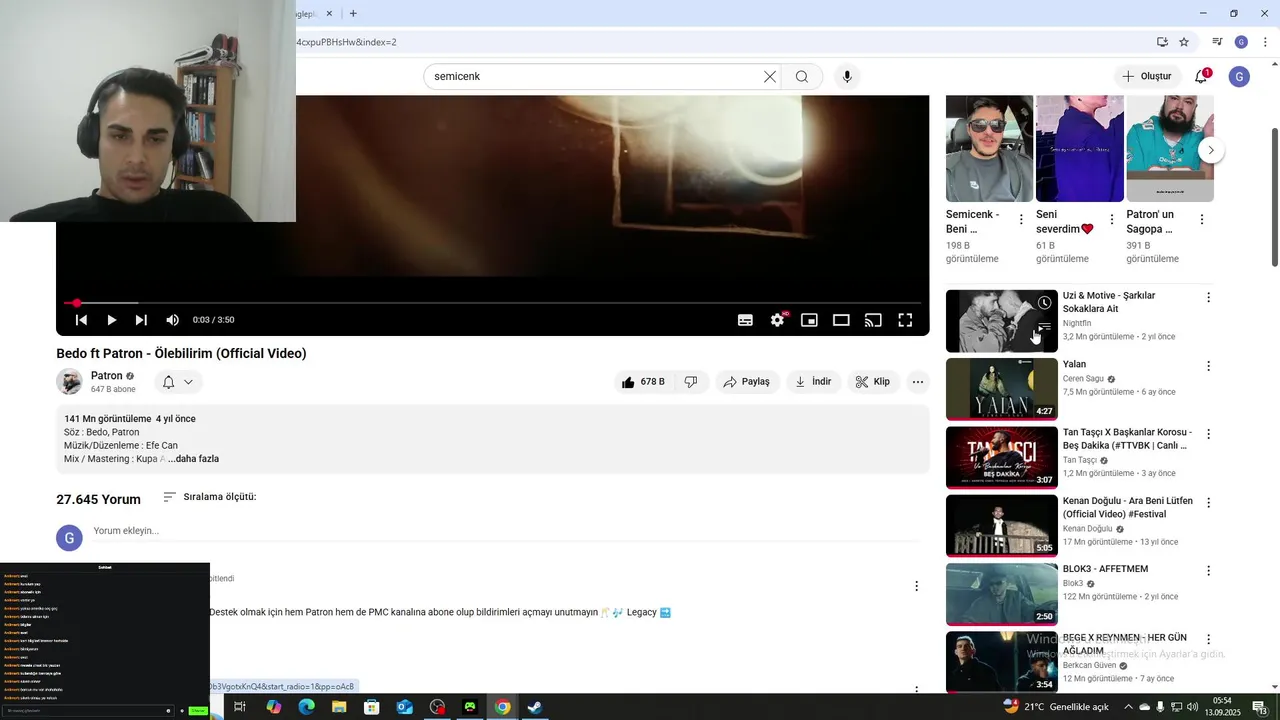Create a clip with Klip button

point(873,382)
